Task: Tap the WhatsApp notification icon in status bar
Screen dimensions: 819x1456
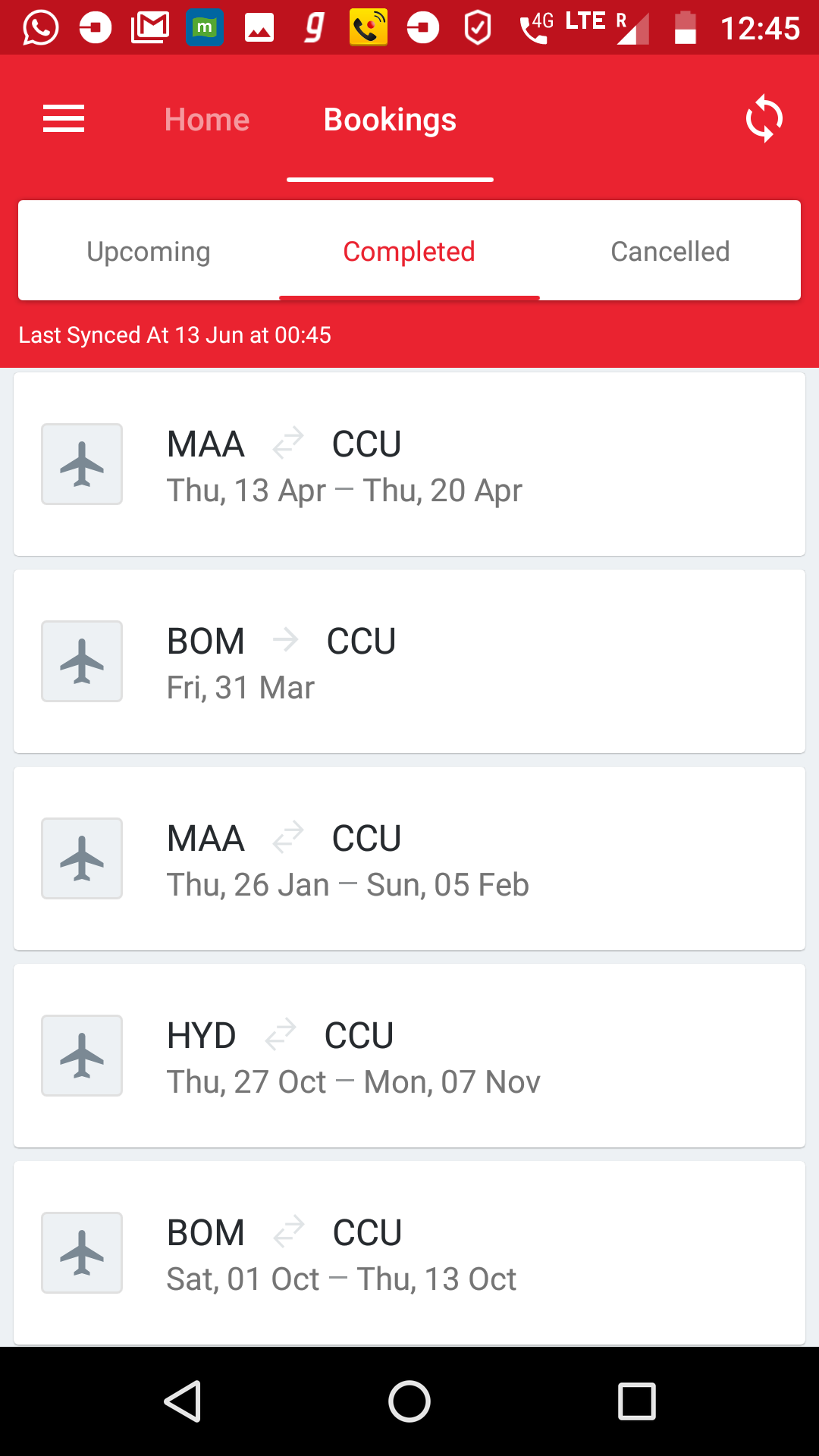Action: [41, 28]
